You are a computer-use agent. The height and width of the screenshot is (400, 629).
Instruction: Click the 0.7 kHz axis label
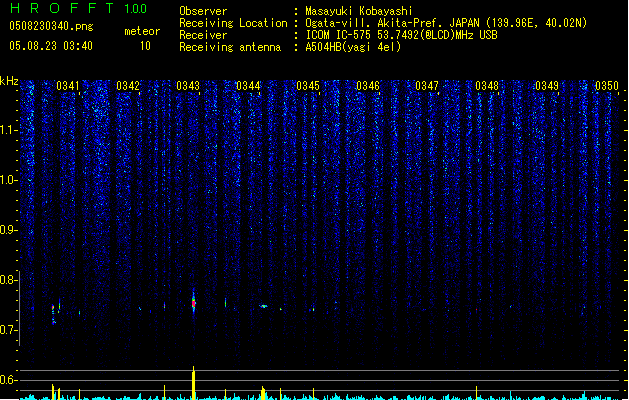point(7,330)
